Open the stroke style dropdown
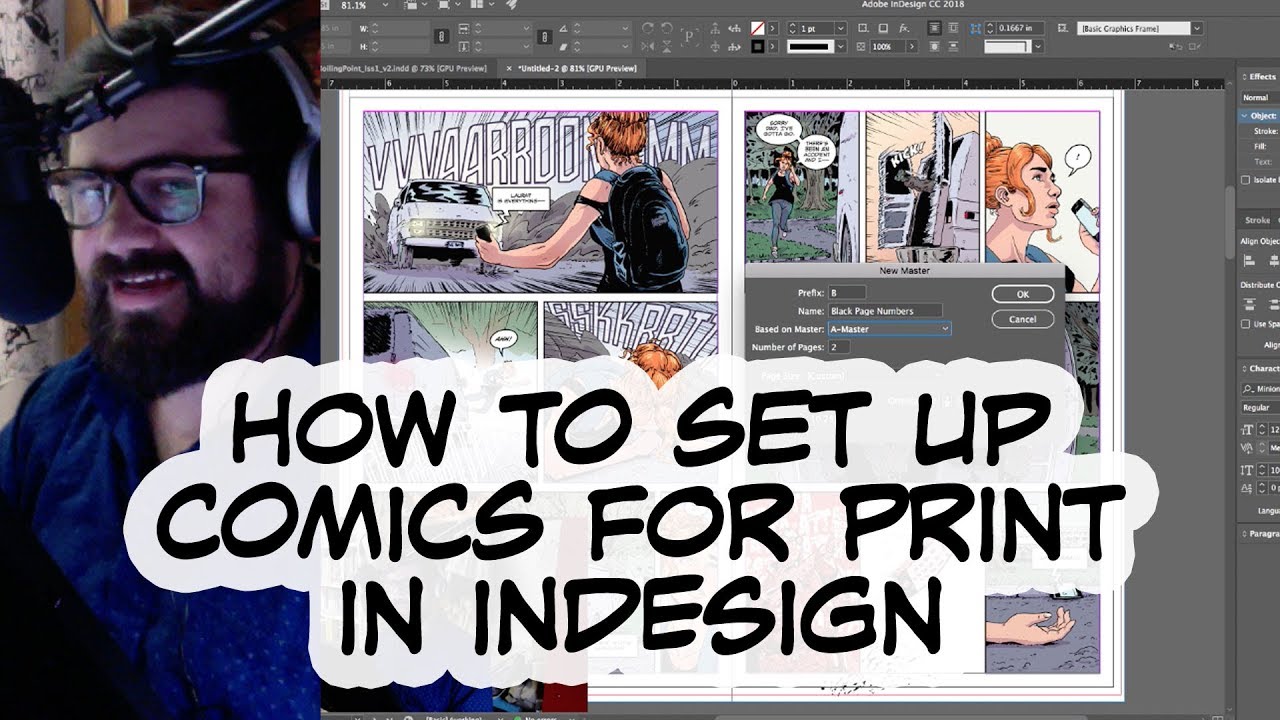 840,47
